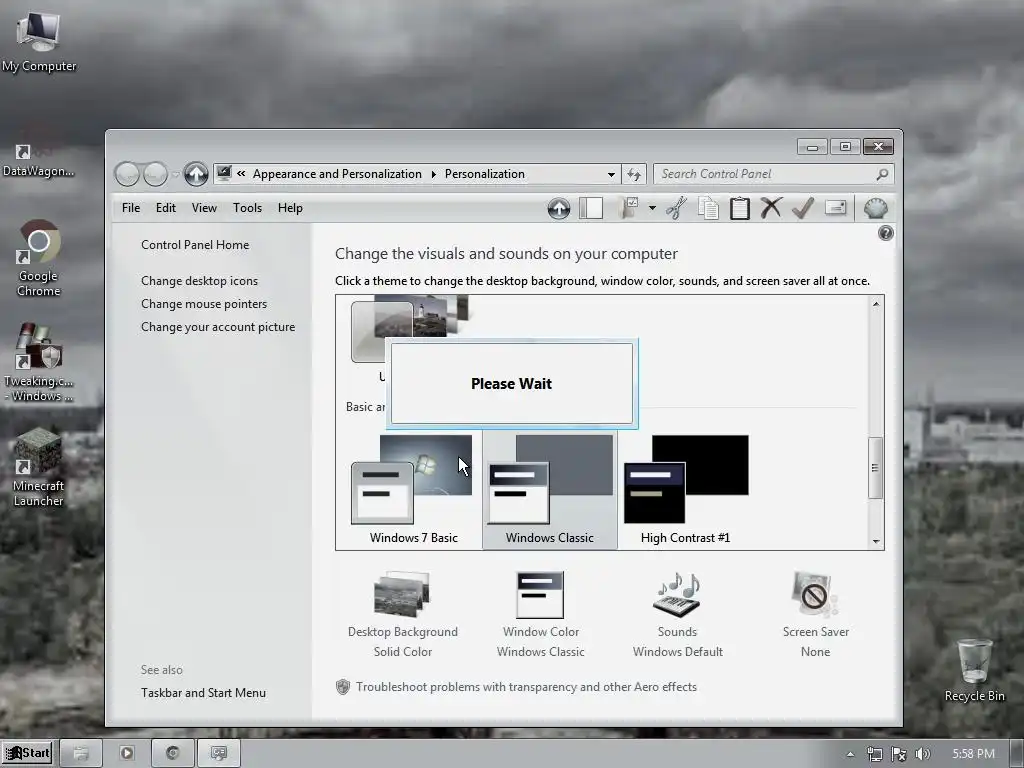Click the My Computer desktop icon
The width and height of the screenshot is (1024, 768).
point(39,40)
